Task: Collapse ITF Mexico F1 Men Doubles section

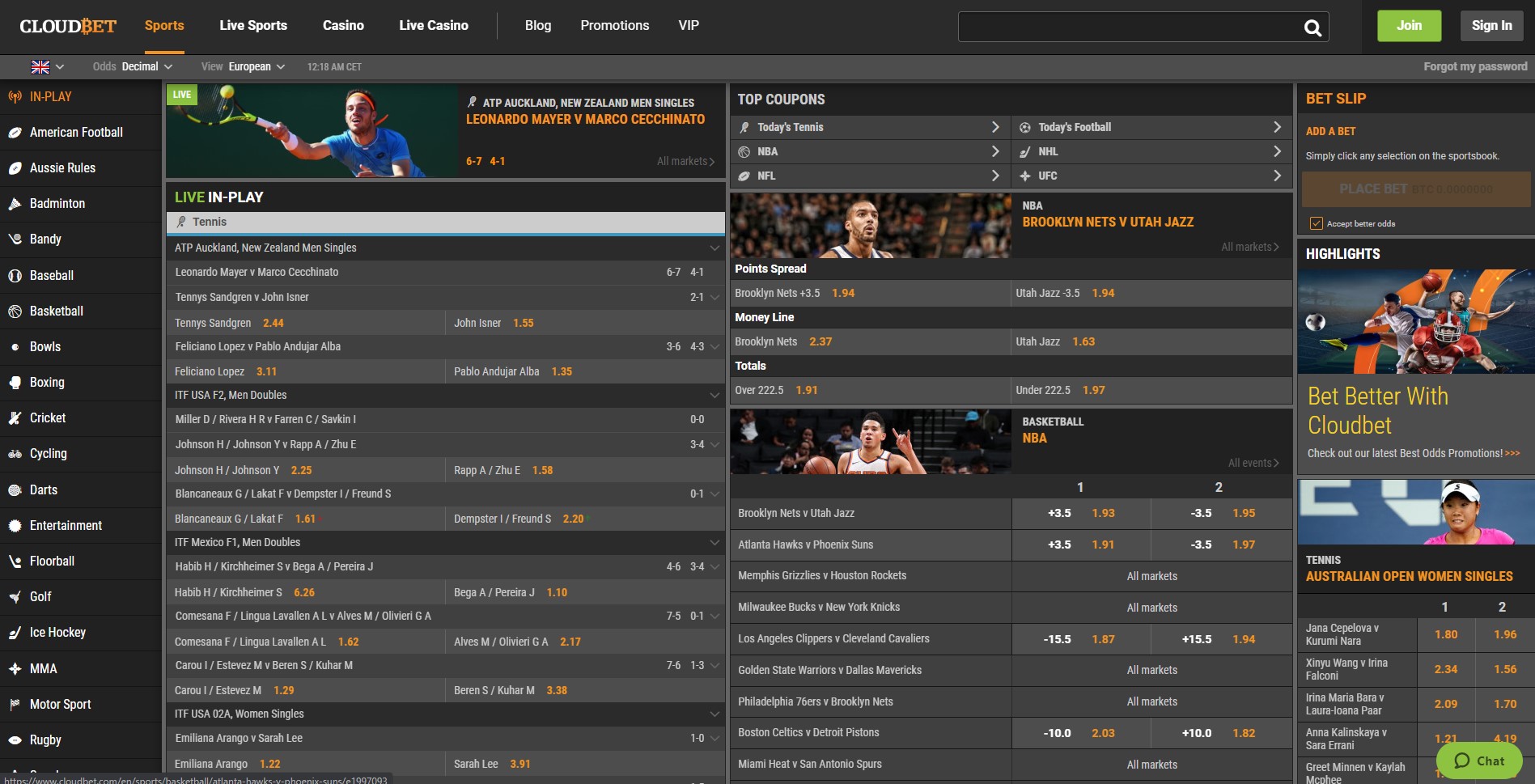Action: (x=714, y=543)
